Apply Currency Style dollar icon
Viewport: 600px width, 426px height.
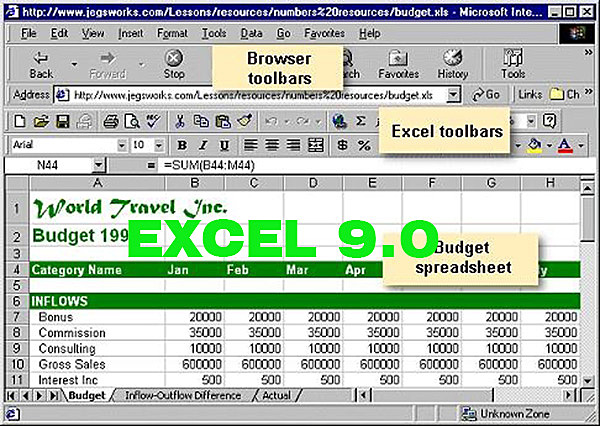343,145
